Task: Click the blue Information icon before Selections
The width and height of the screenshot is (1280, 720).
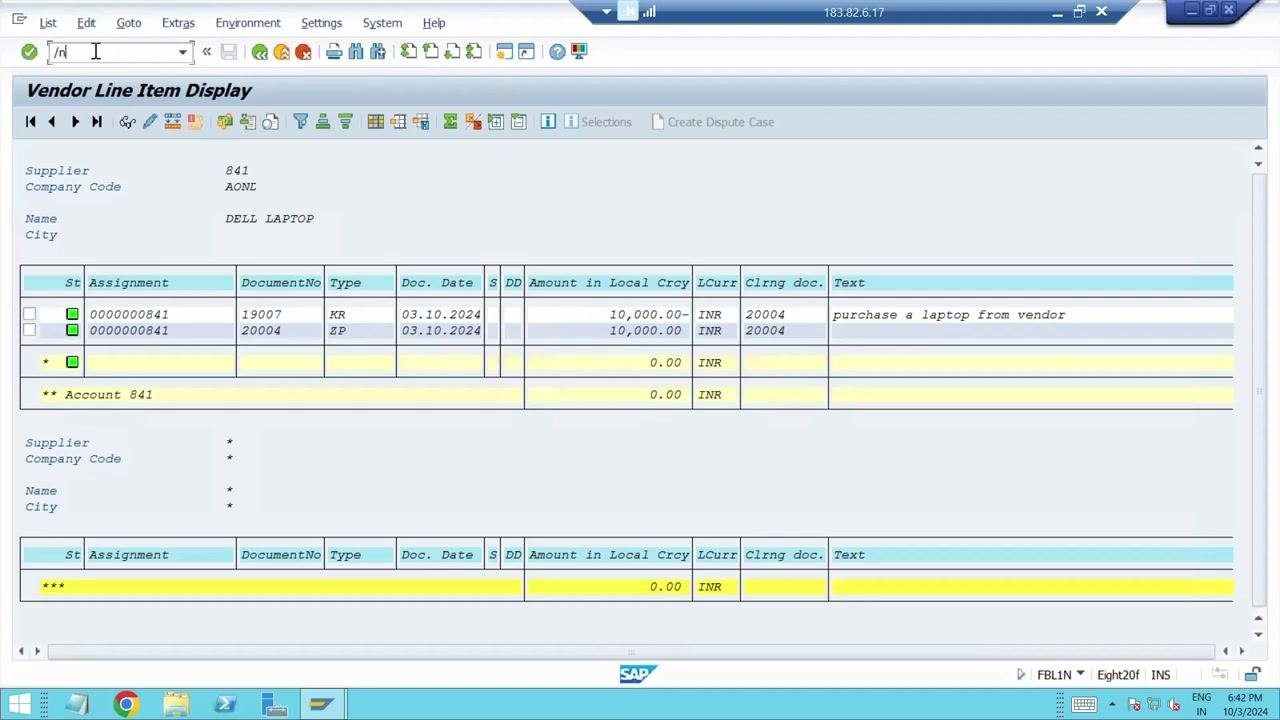Action: (x=548, y=122)
